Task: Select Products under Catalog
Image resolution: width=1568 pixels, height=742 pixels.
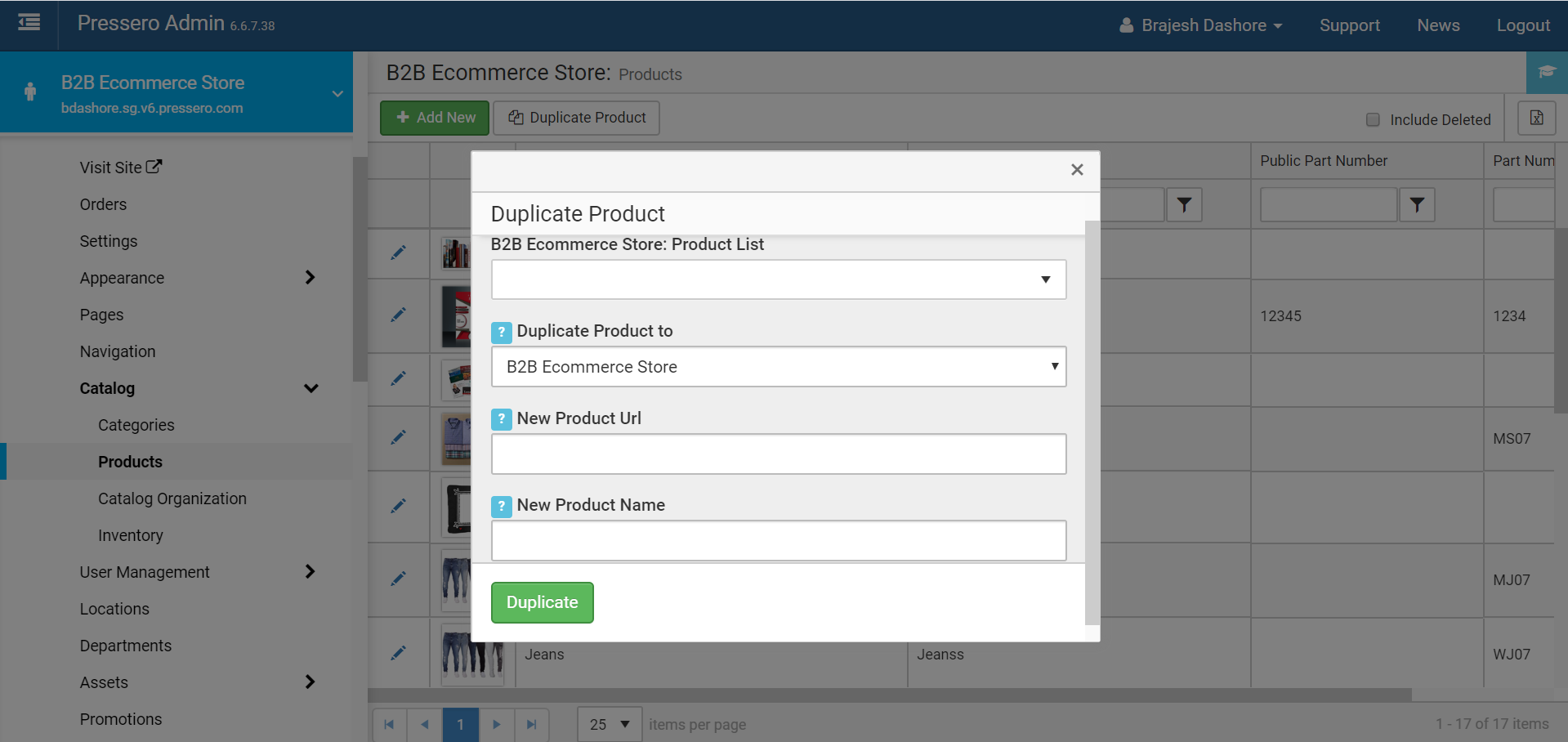Action: coord(130,462)
